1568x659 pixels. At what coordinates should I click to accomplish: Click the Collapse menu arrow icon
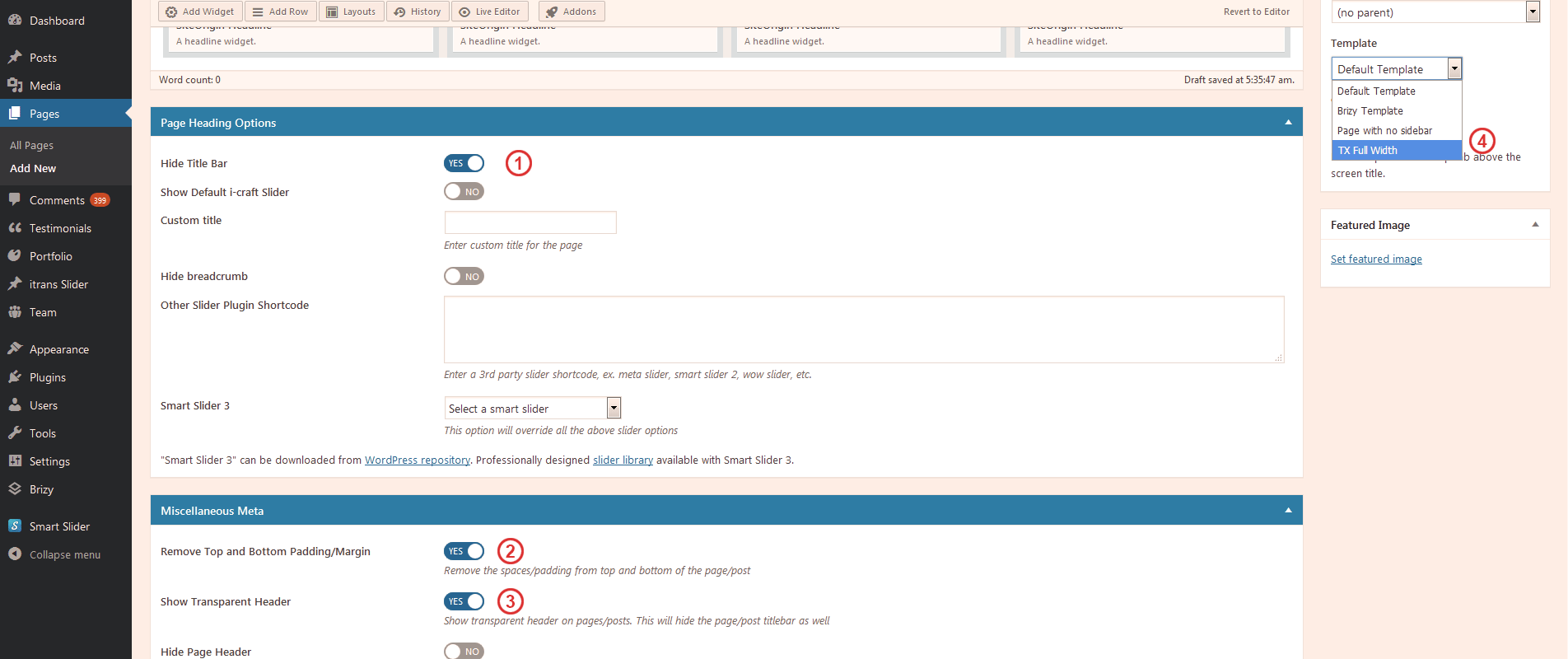click(15, 554)
